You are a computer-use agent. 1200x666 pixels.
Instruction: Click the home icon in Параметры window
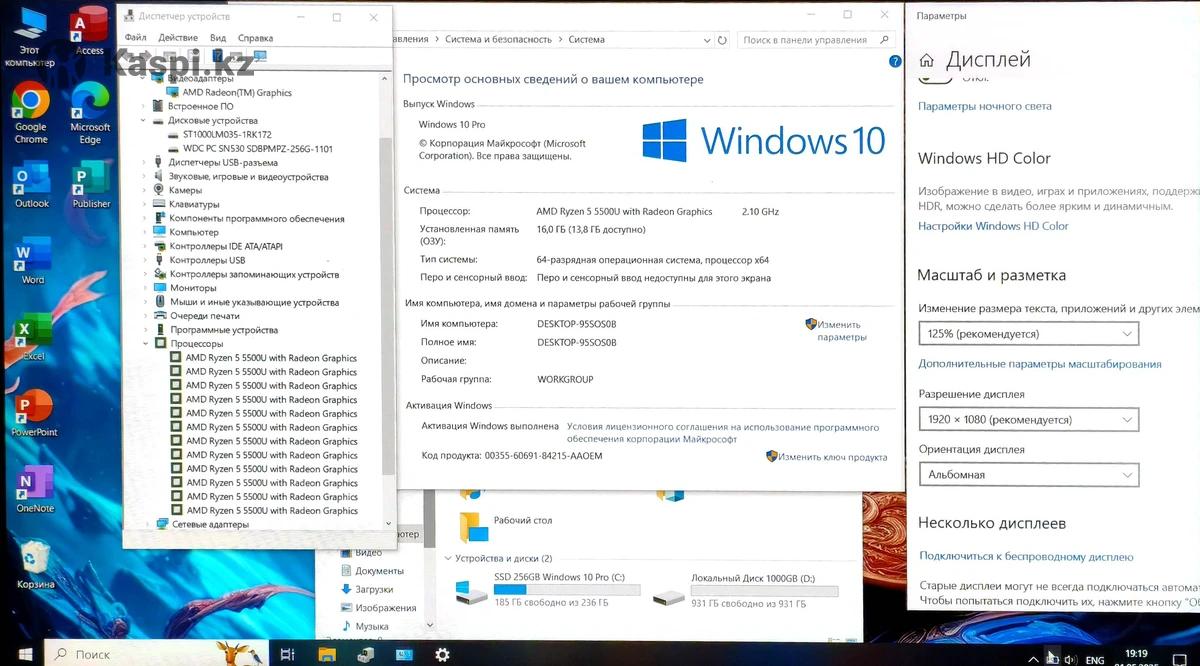tap(927, 60)
